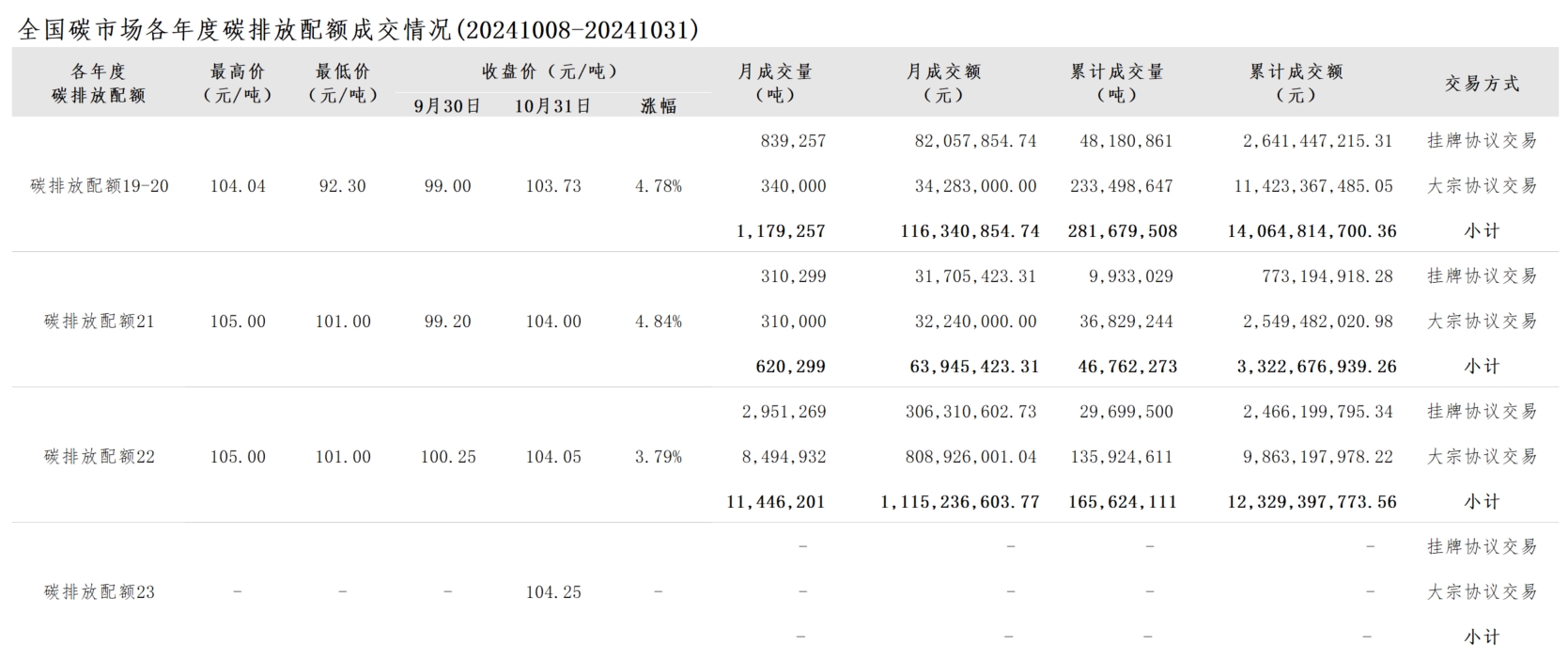Screen dimensions: 1568x660
Task: Select the 碳排放配额21 row label
Action: (100, 322)
